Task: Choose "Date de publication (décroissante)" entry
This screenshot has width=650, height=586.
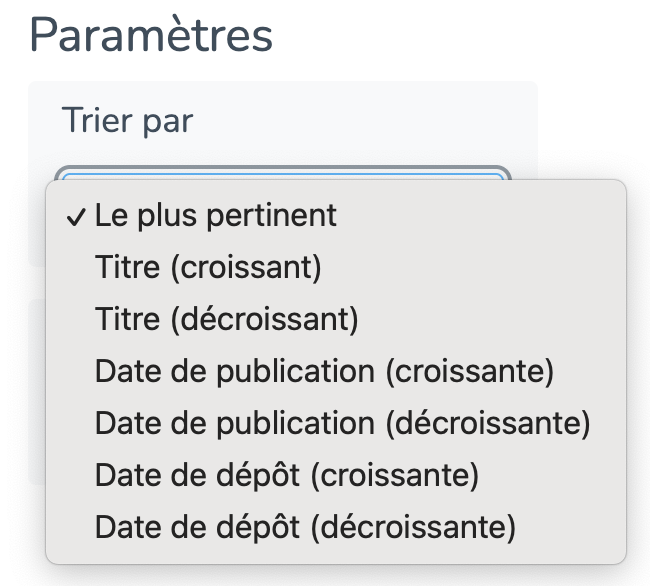Action: tap(342, 423)
